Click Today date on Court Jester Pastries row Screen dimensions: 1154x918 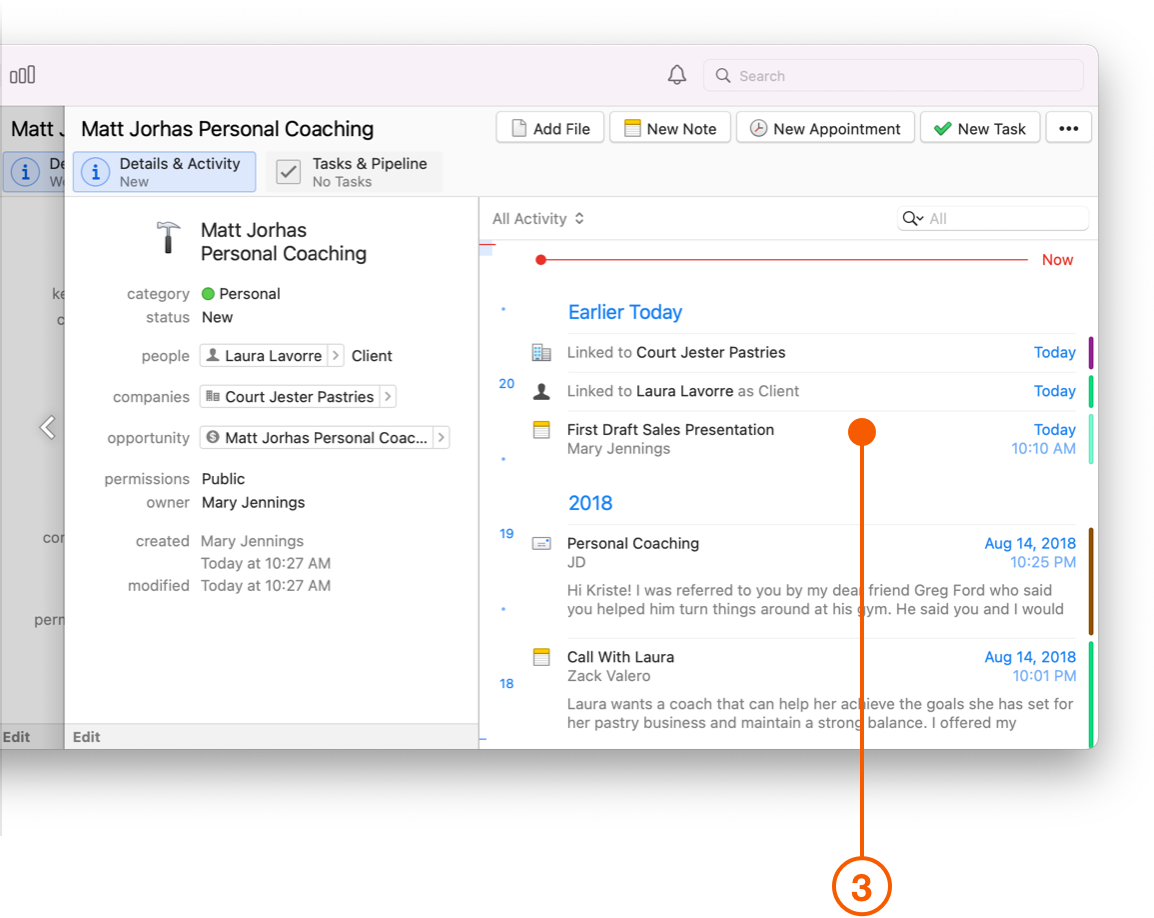click(x=1055, y=353)
